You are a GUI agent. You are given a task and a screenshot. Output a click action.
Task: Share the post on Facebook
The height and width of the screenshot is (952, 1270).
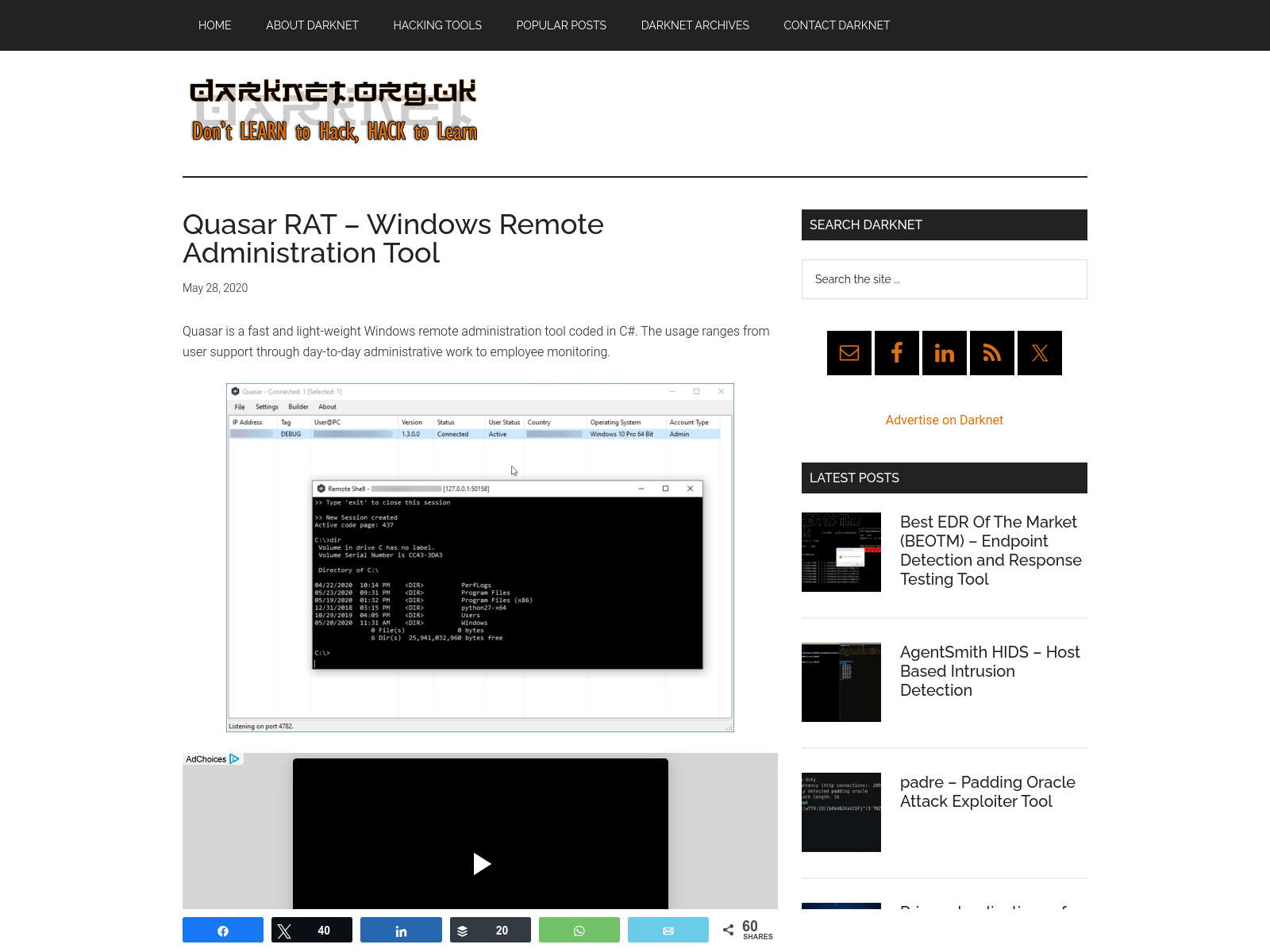(x=223, y=930)
